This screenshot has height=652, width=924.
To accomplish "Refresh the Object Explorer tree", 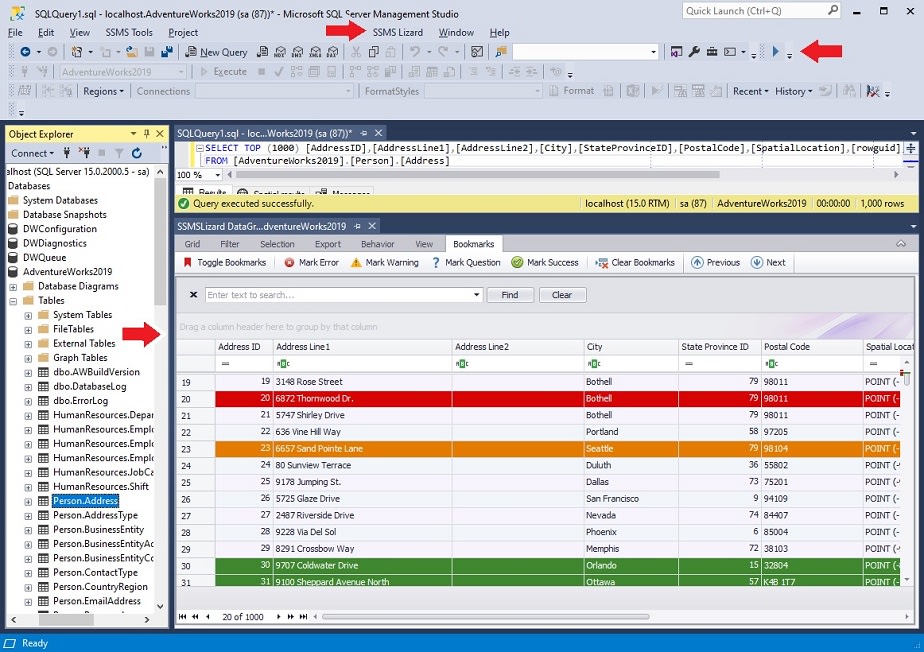I will point(137,153).
